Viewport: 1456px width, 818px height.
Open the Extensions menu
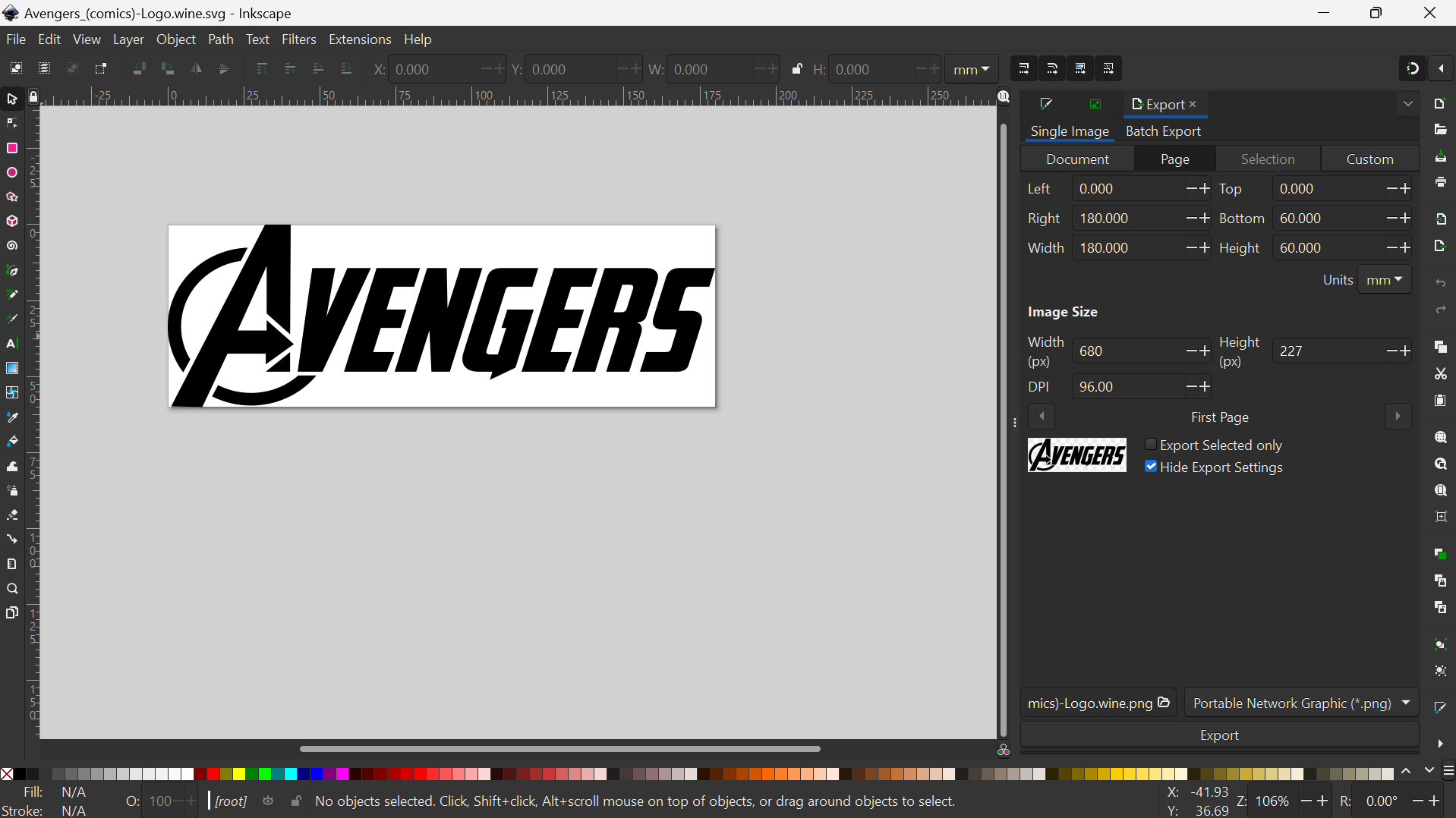tap(360, 39)
